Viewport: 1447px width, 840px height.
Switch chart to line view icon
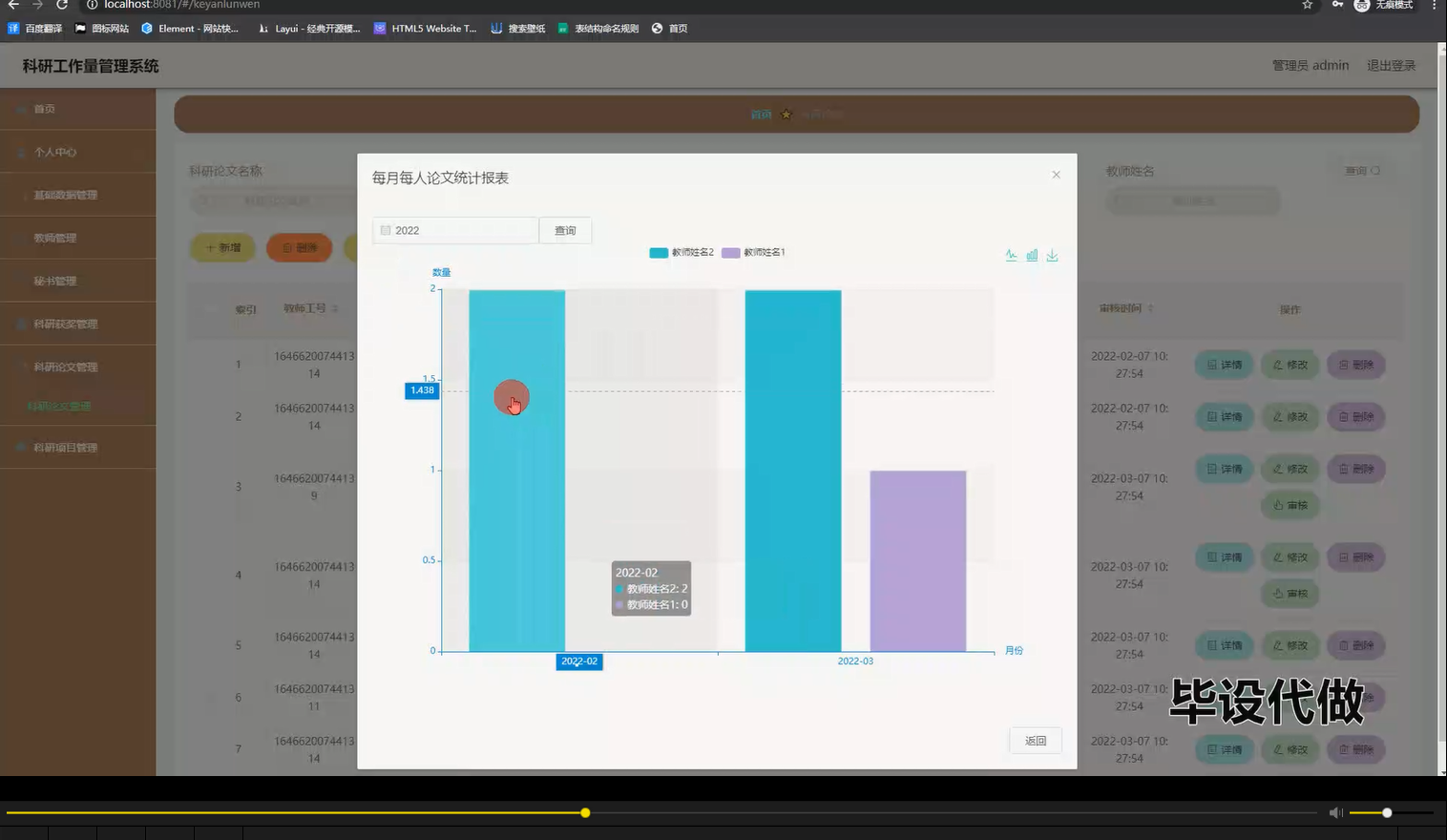(1011, 255)
